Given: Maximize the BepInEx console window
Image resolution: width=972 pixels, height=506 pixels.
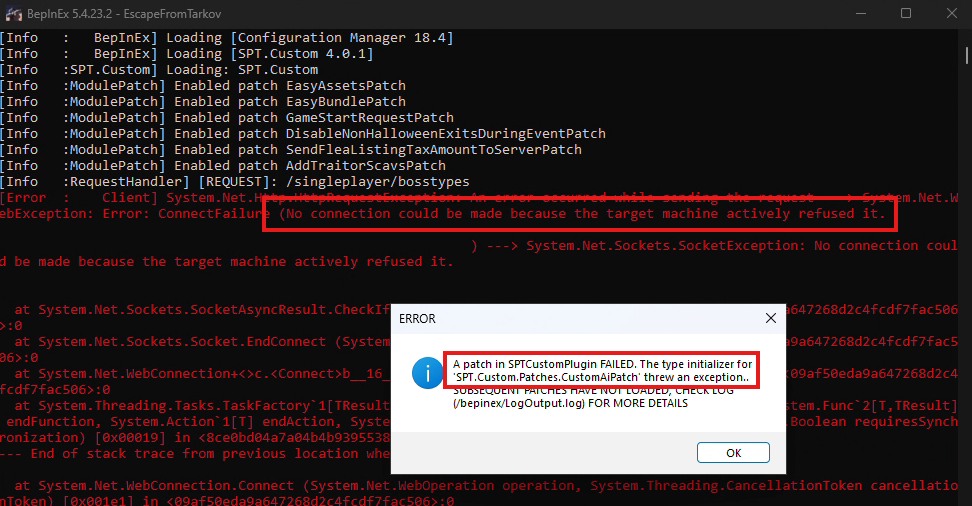Looking at the screenshot, I should click(x=906, y=13).
